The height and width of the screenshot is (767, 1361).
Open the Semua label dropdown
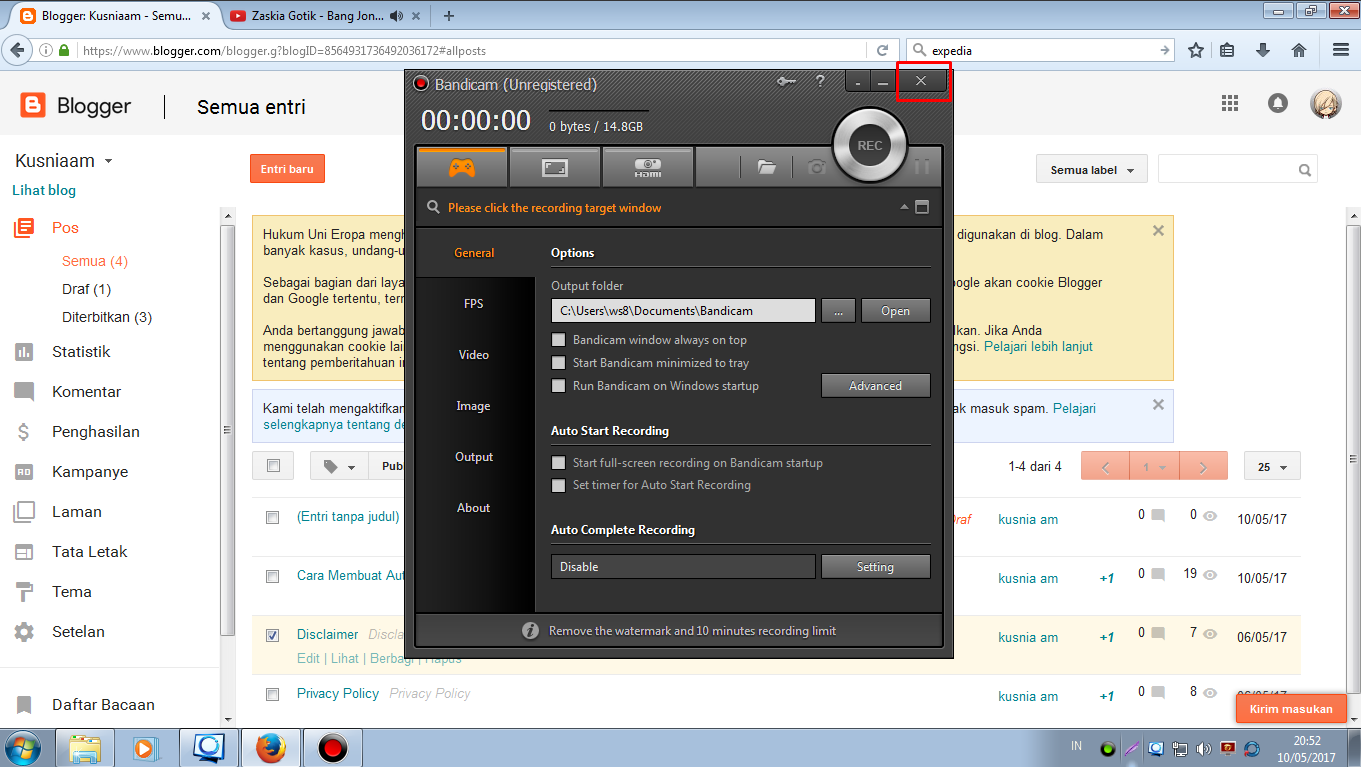click(x=1091, y=170)
